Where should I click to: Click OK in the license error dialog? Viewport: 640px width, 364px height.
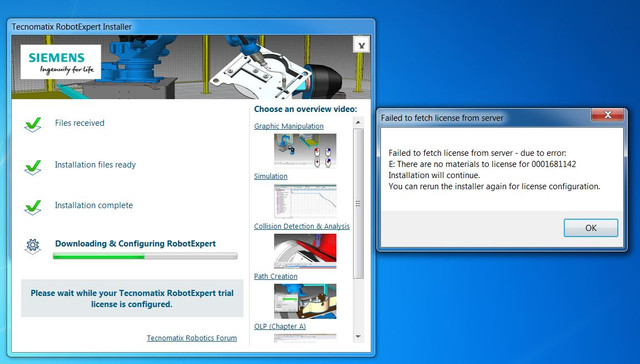tap(591, 228)
